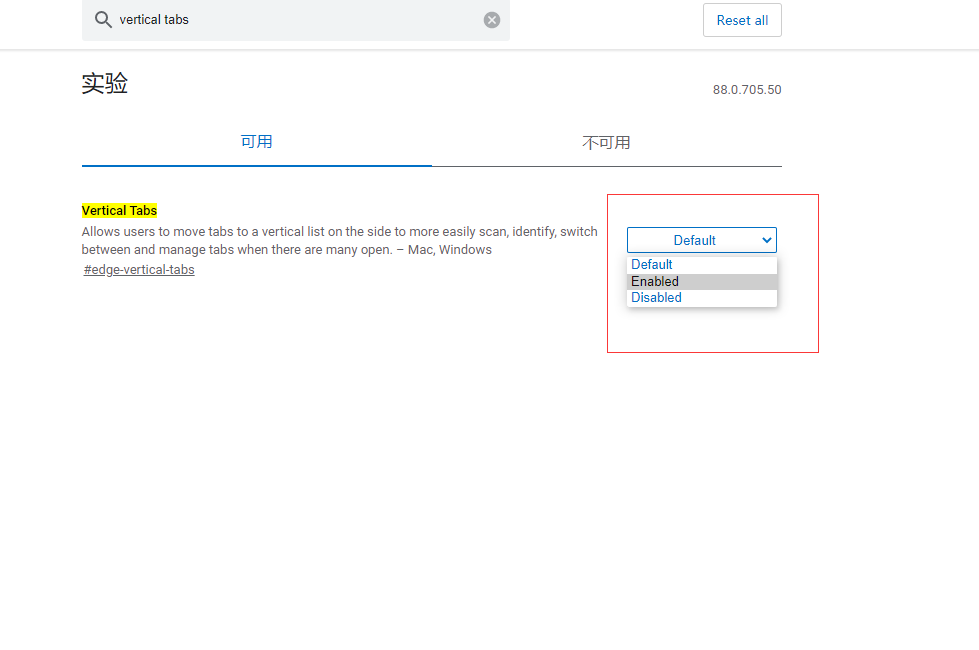Screen dimensions: 979x650
Task: Click the search magnifier icon
Action: click(x=103, y=20)
